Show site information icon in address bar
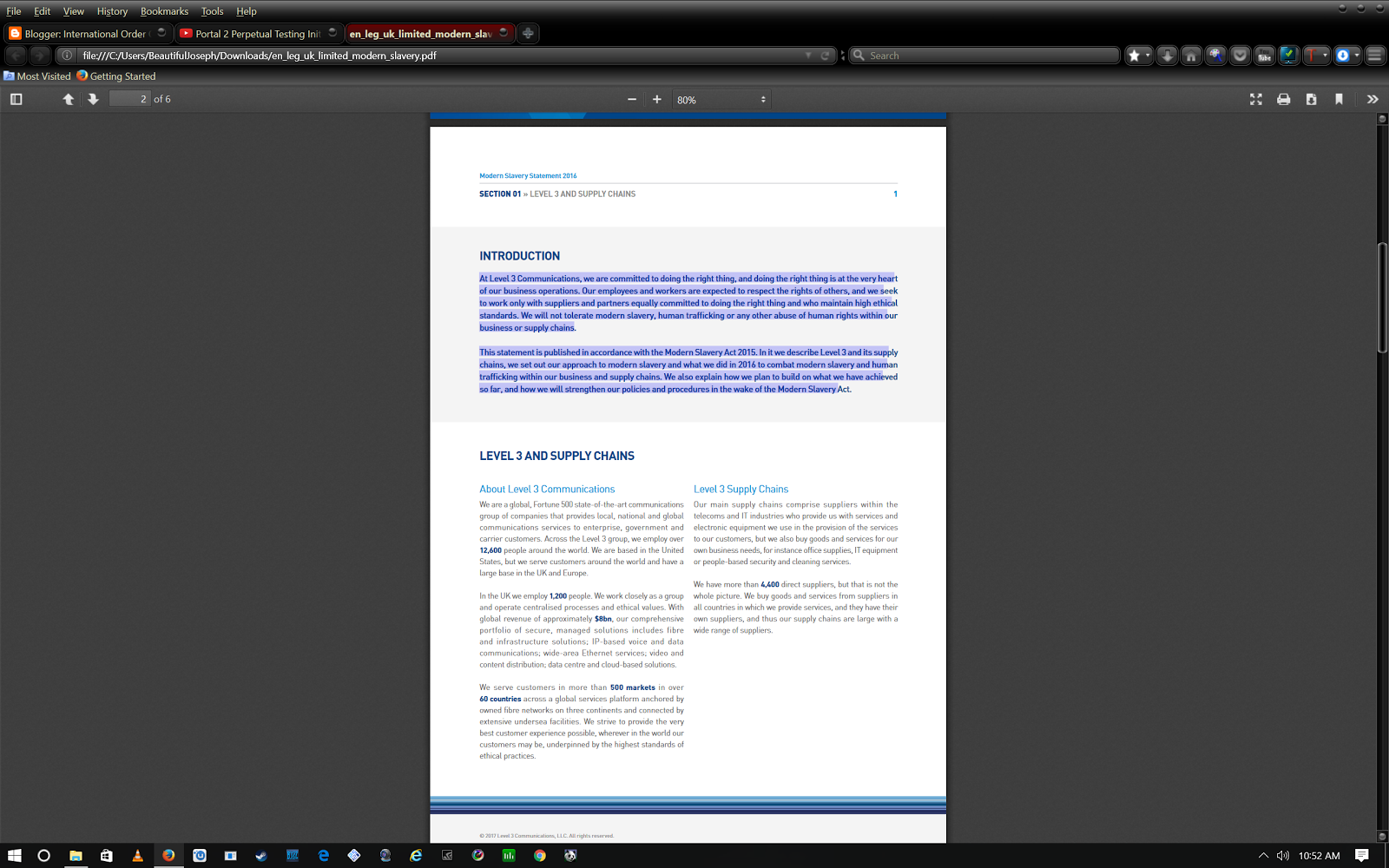The image size is (1389, 868). click(x=67, y=56)
